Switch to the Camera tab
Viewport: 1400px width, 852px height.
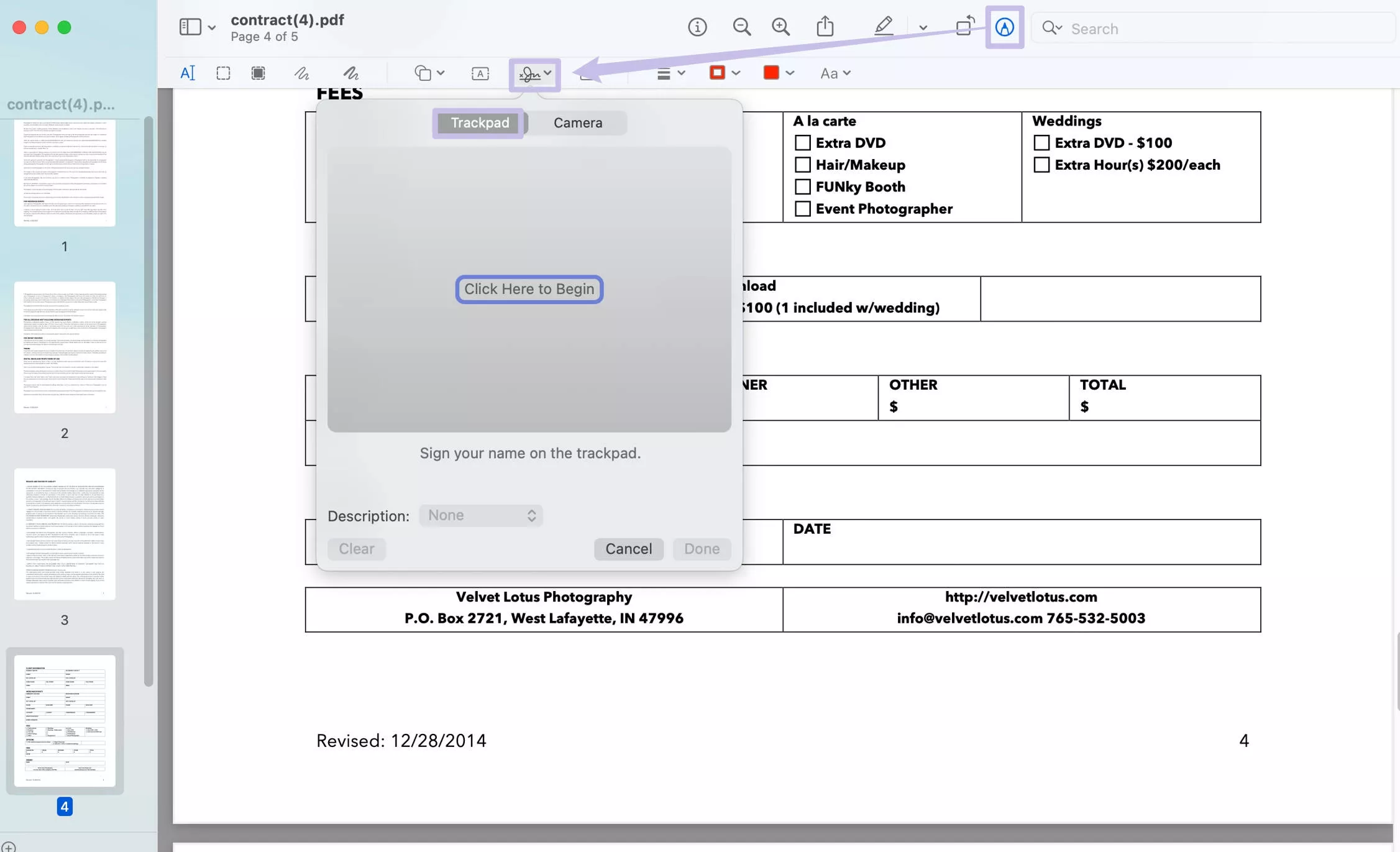click(577, 122)
